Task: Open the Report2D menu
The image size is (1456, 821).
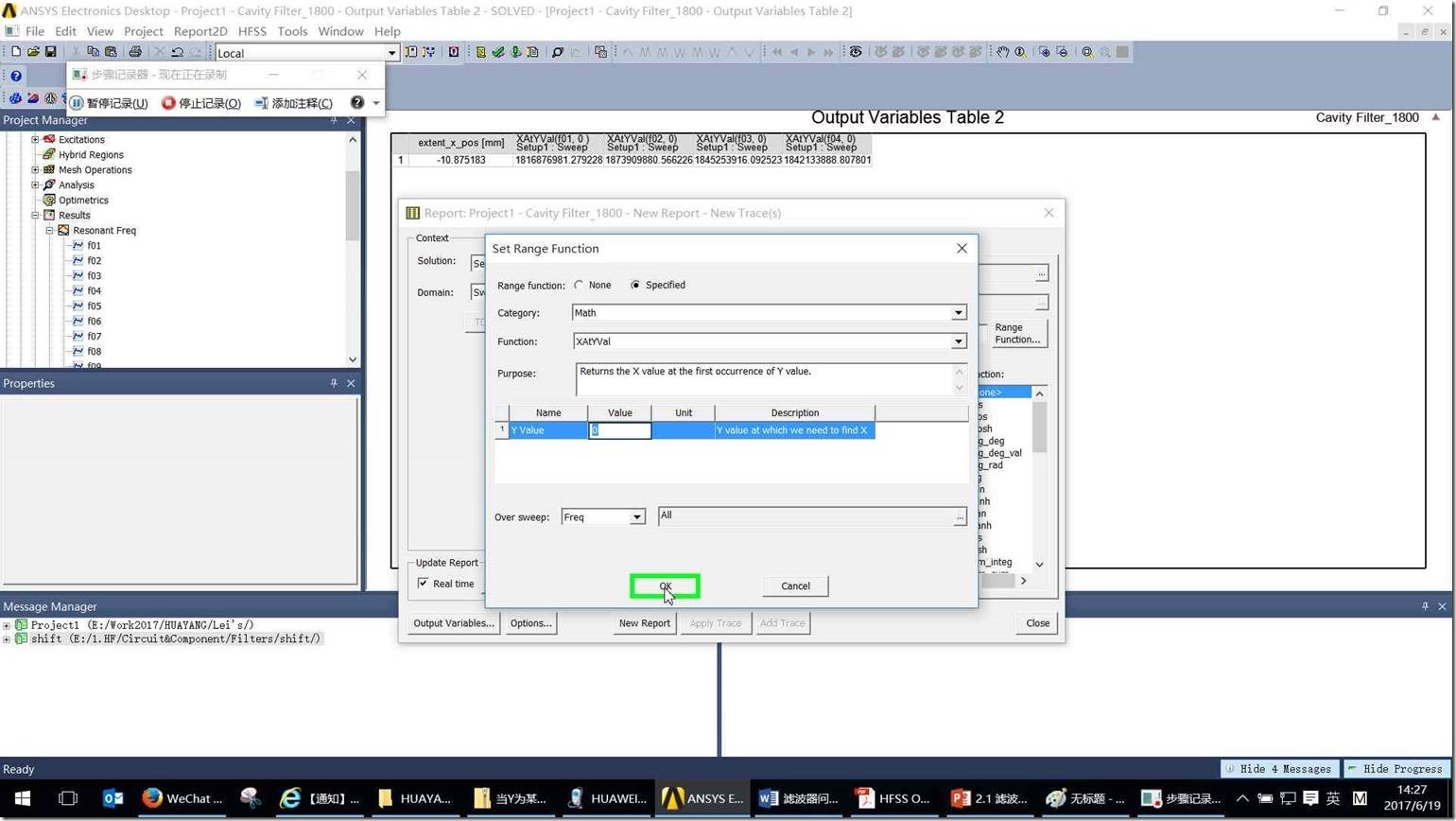Action: coord(200,31)
